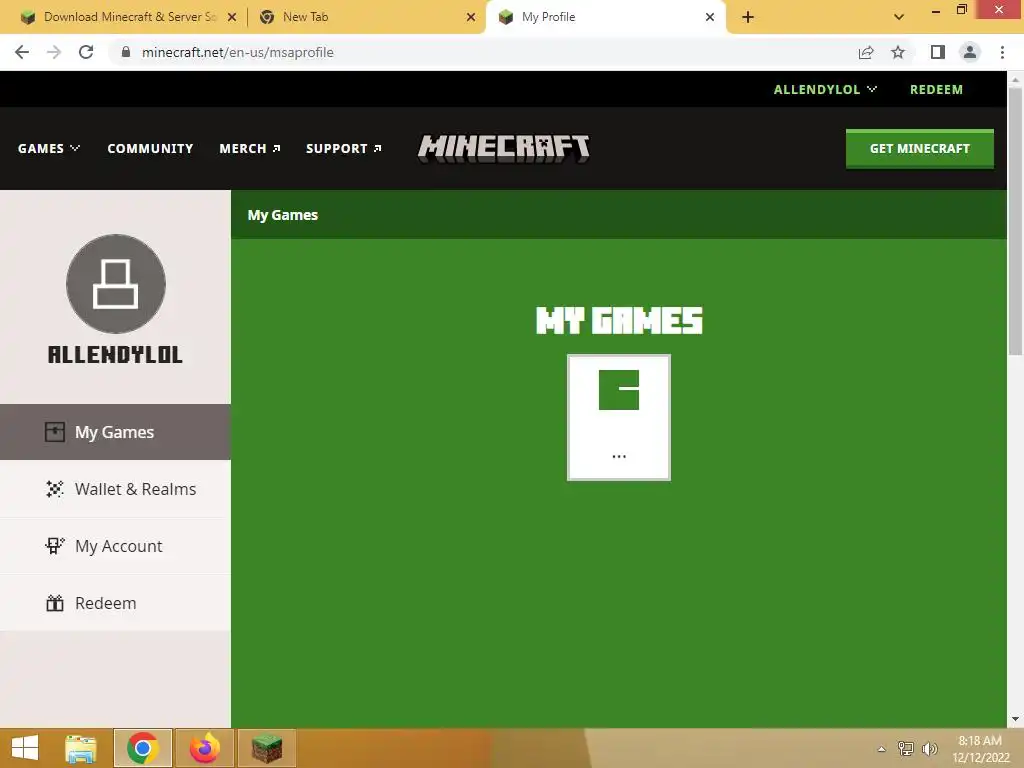Viewport: 1024px width, 768px height.
Task: Open My Account section
Action: click(x=115, y=546)
